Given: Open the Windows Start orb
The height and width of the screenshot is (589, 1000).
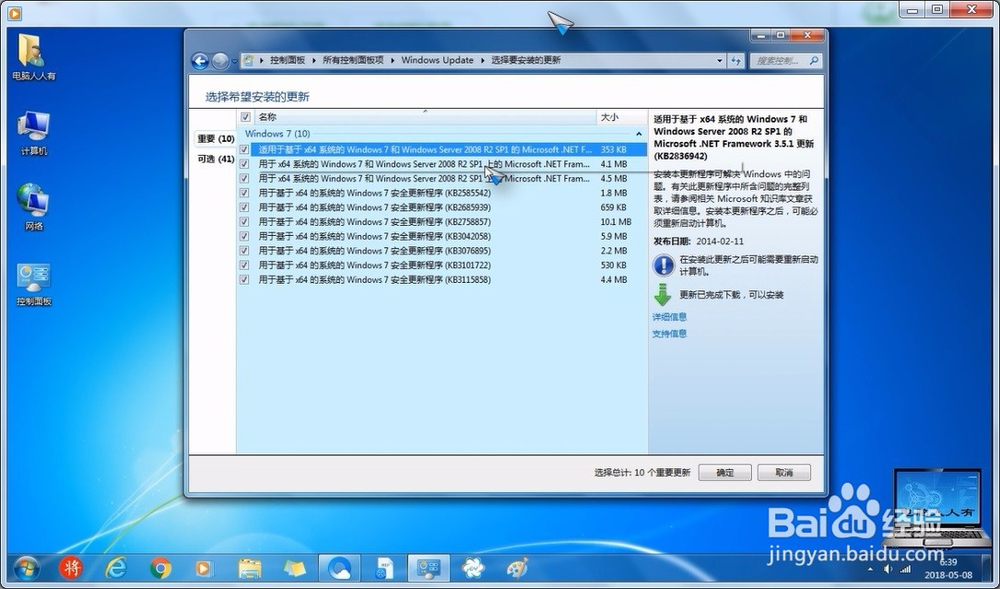Looking at the screenshot, I should tap(26, 567).
